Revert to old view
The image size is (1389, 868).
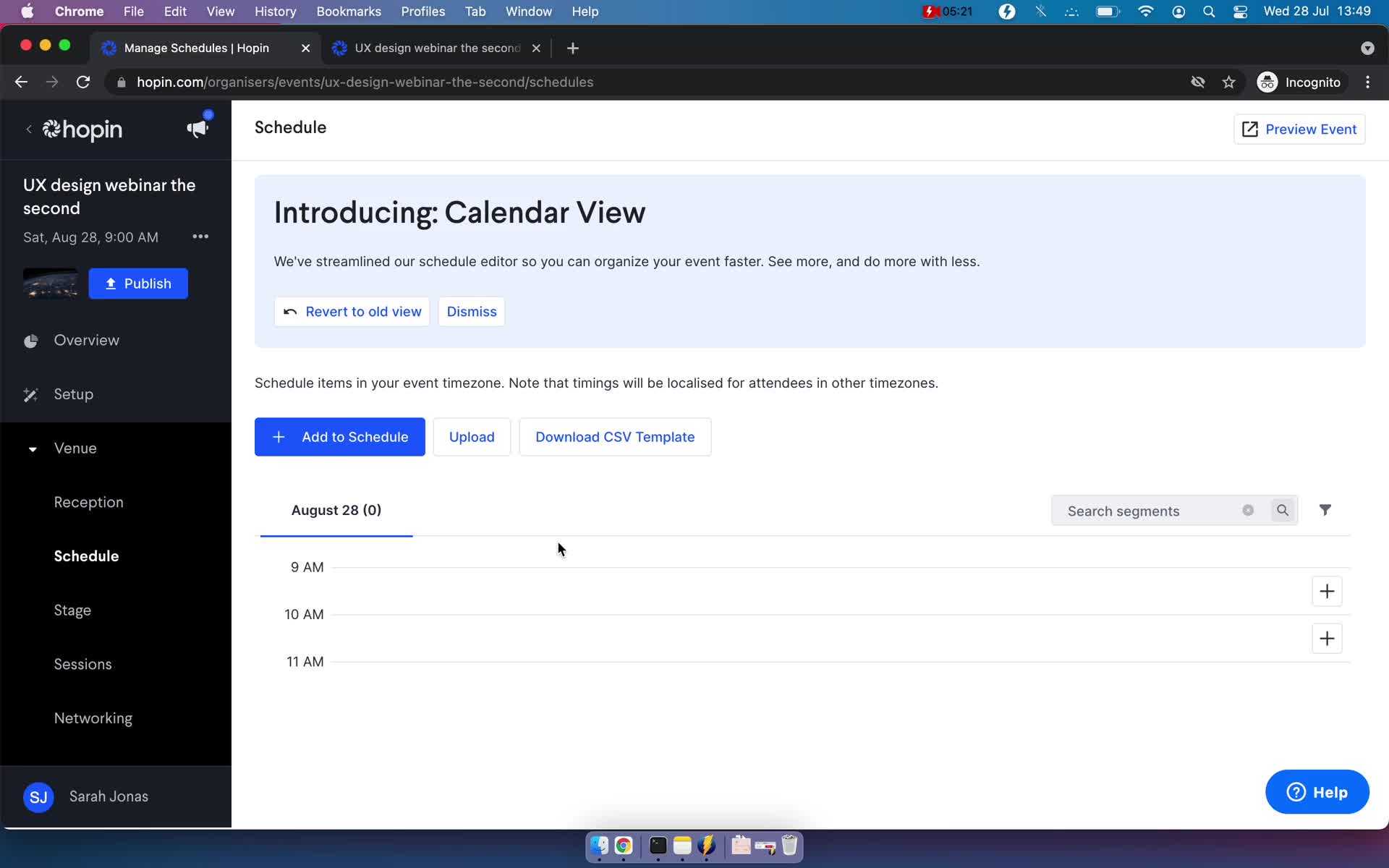352,312
